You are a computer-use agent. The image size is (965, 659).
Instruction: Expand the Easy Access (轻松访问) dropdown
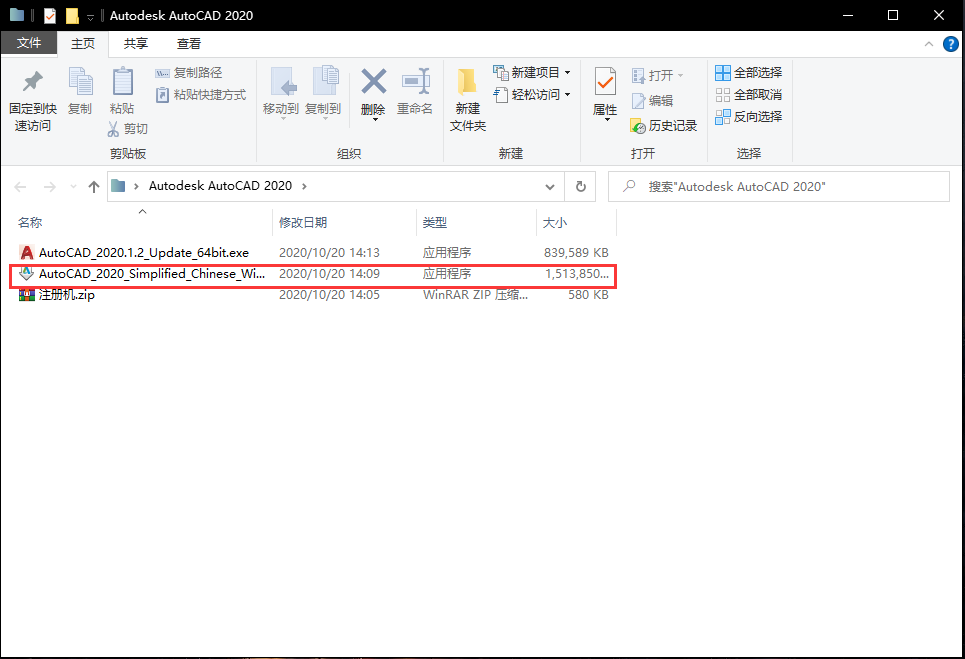tap(567, 95)
